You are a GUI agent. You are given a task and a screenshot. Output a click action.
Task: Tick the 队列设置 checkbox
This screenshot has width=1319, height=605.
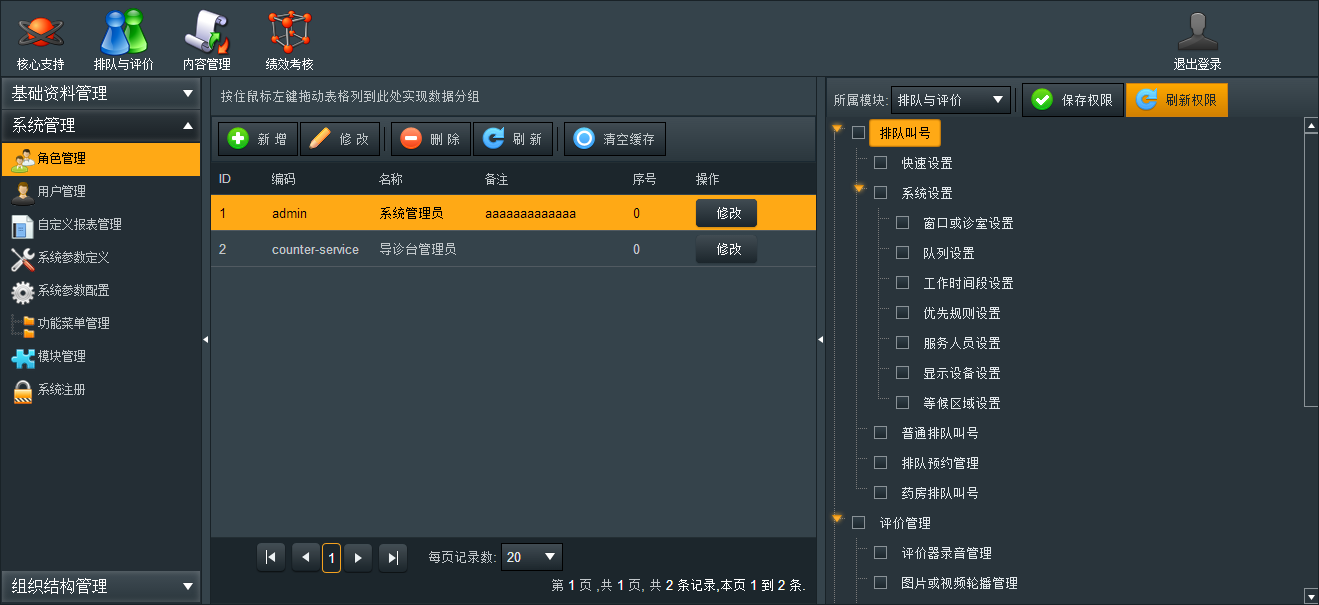(903, 253)
